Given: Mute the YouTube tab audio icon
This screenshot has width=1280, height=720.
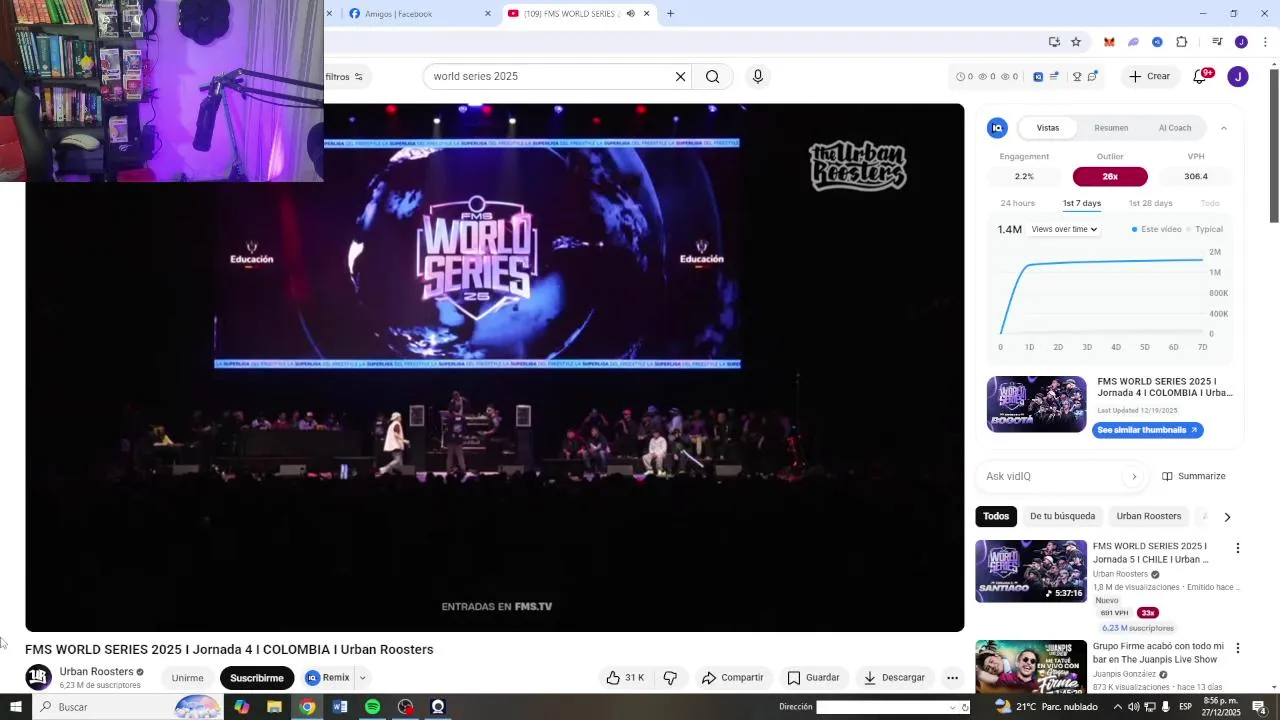Looking at the screenshot, I should pos(630,13).
